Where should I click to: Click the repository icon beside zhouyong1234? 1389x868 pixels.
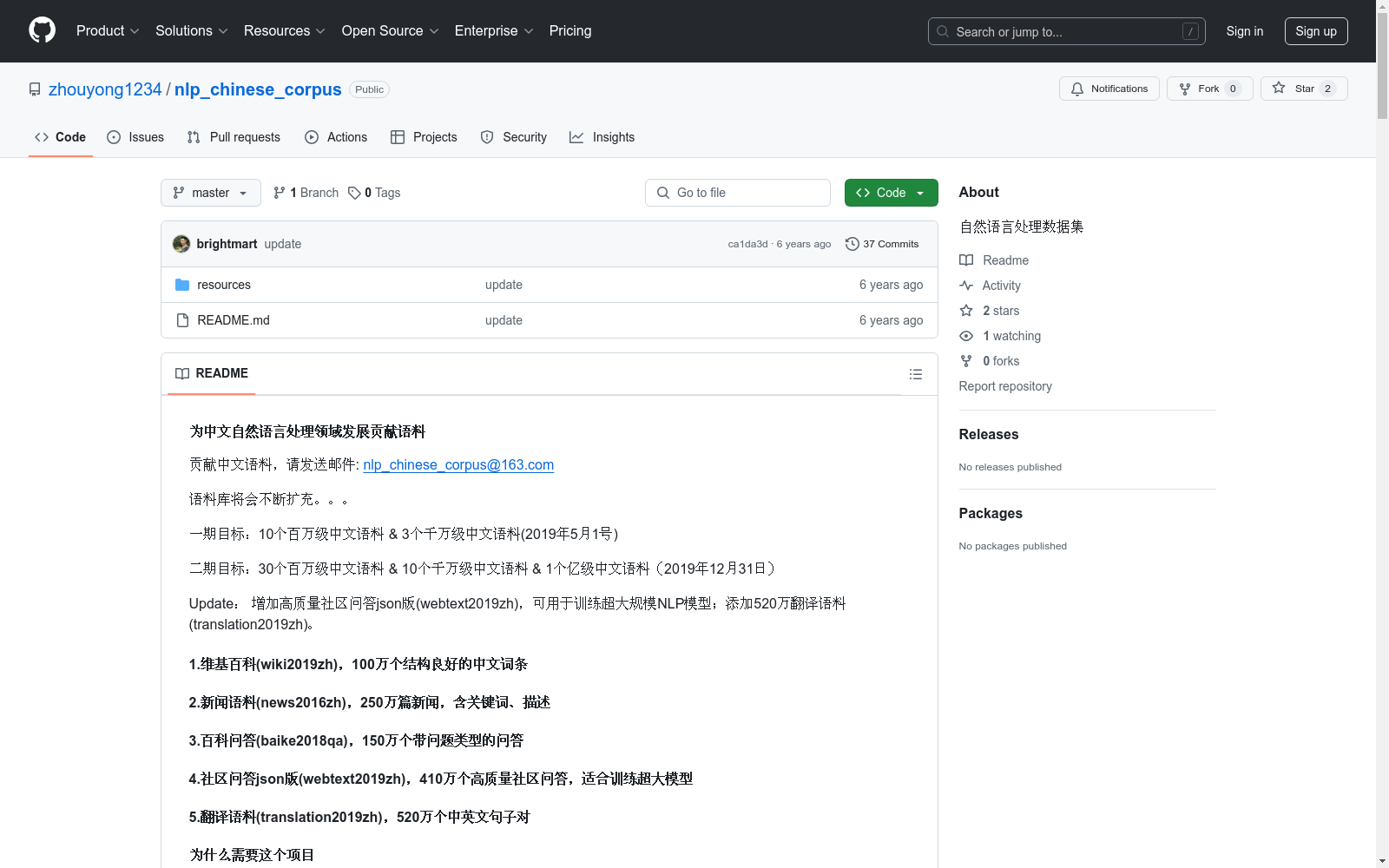click(x=35, y=89)
